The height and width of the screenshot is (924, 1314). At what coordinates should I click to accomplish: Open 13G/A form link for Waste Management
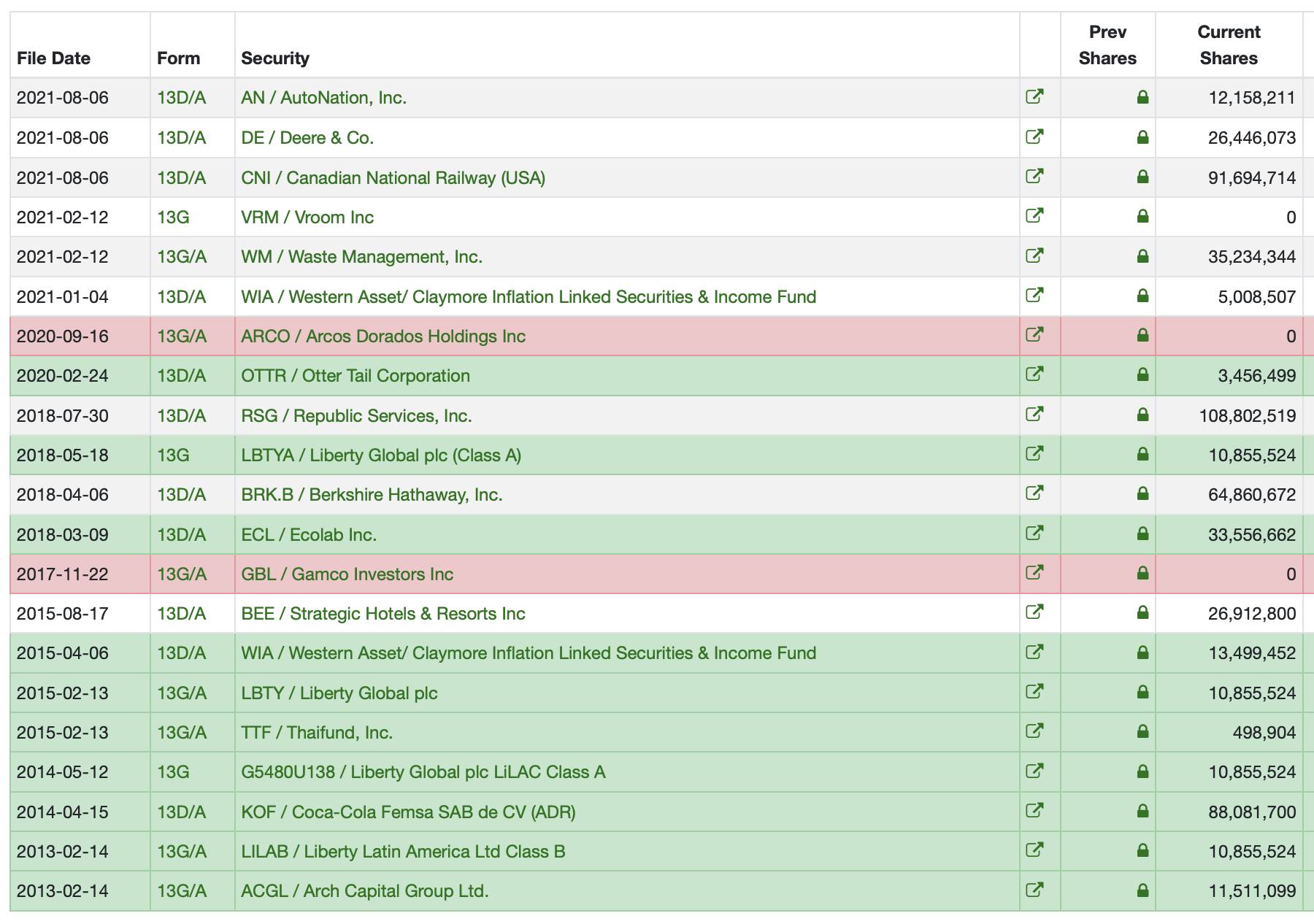click(182, 257)
